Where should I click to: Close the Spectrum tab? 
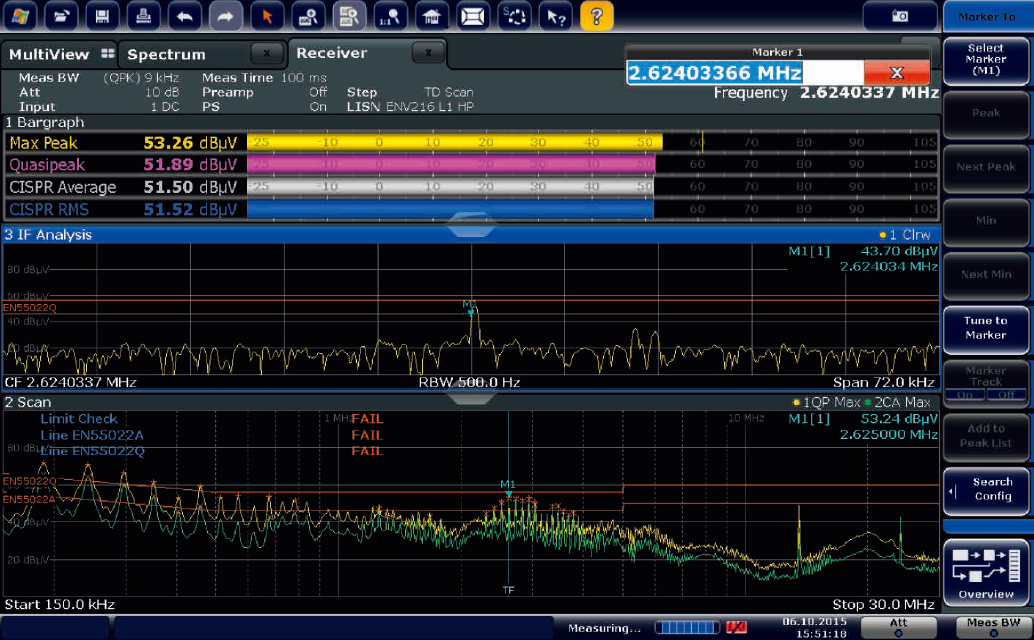[266, 53]
